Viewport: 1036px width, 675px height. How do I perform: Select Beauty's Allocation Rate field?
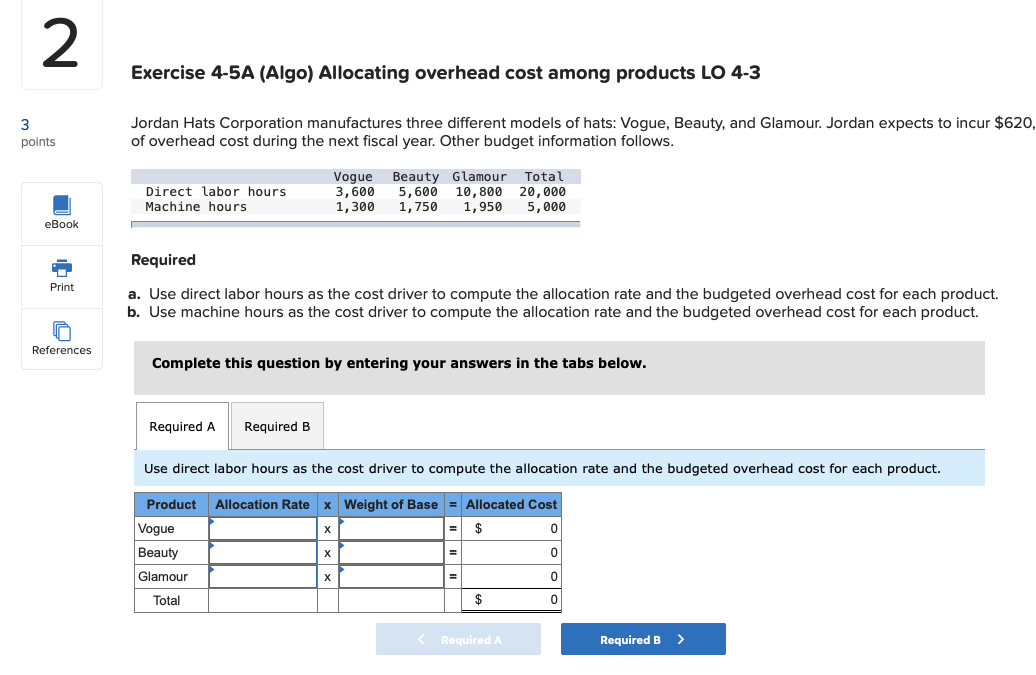[x=261, y=552]
